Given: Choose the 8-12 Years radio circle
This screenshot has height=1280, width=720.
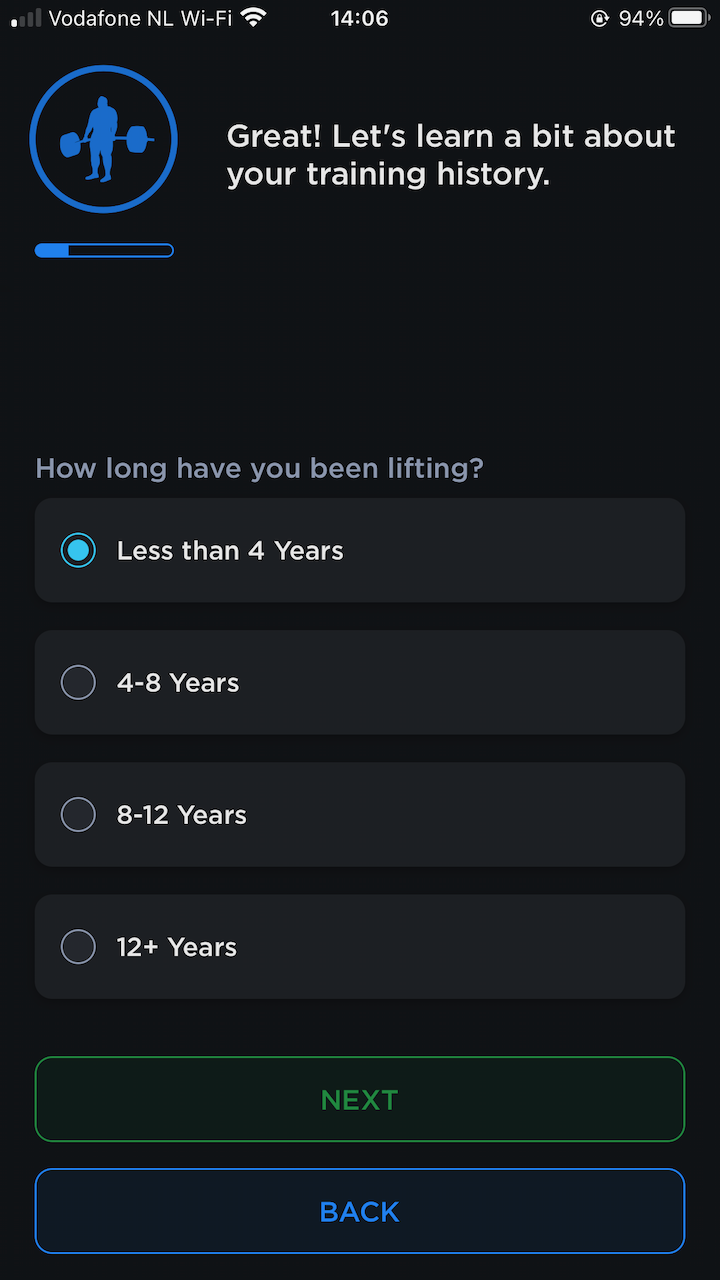Looking at the screenshot, I should tap(78, 814).
